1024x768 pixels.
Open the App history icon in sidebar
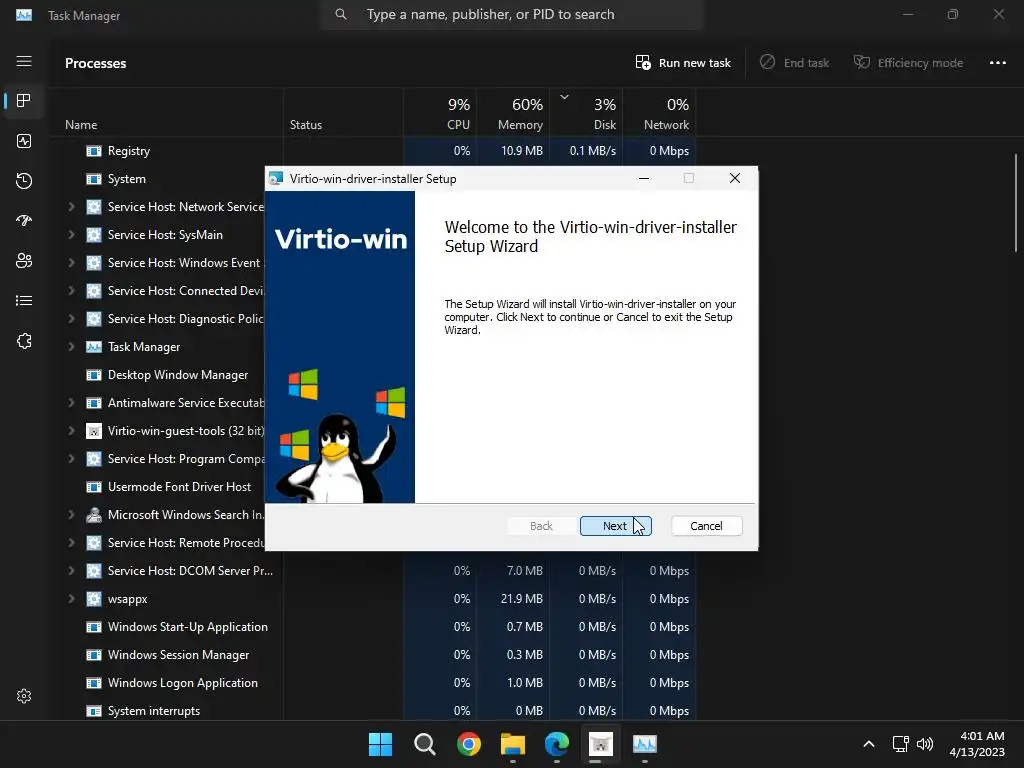(x=24, y=181)
